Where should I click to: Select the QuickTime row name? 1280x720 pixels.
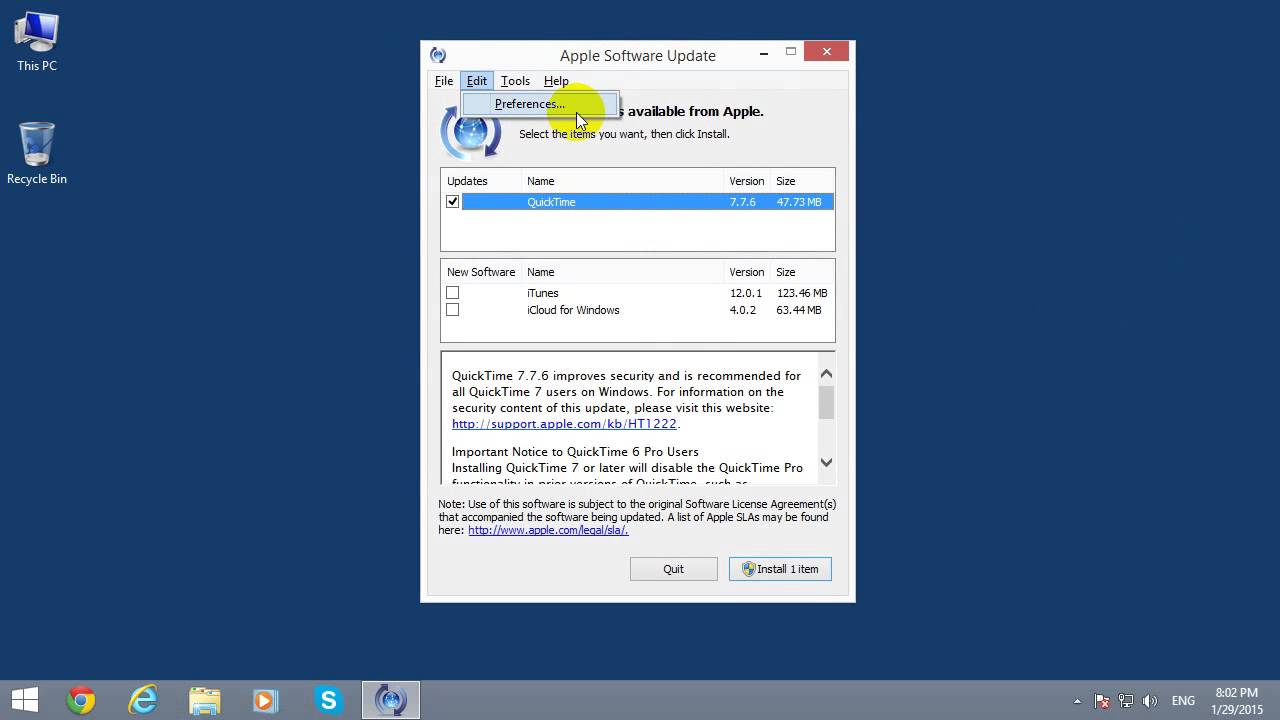pos(551,202)
